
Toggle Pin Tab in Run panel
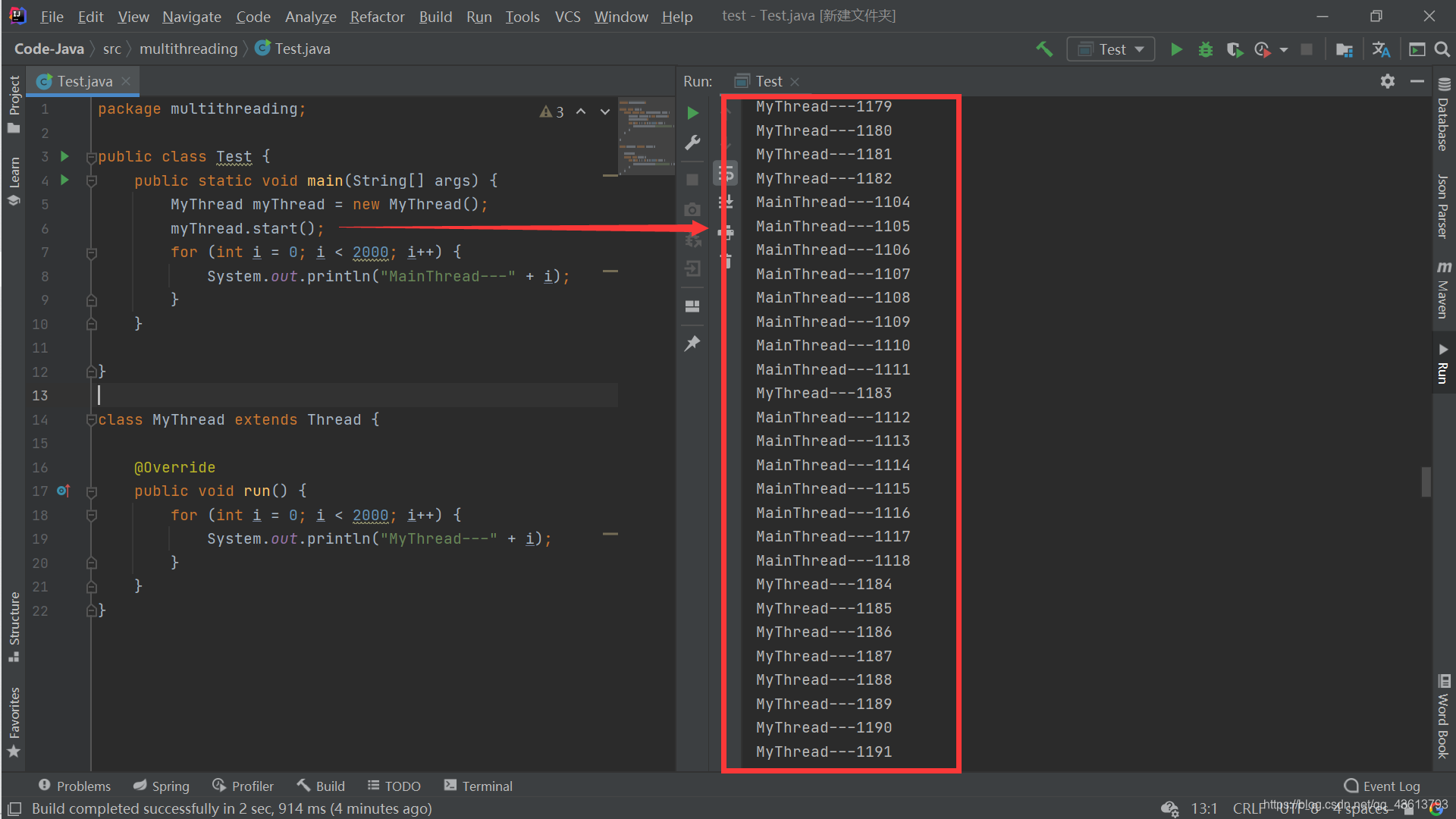[x=692, y=344]
